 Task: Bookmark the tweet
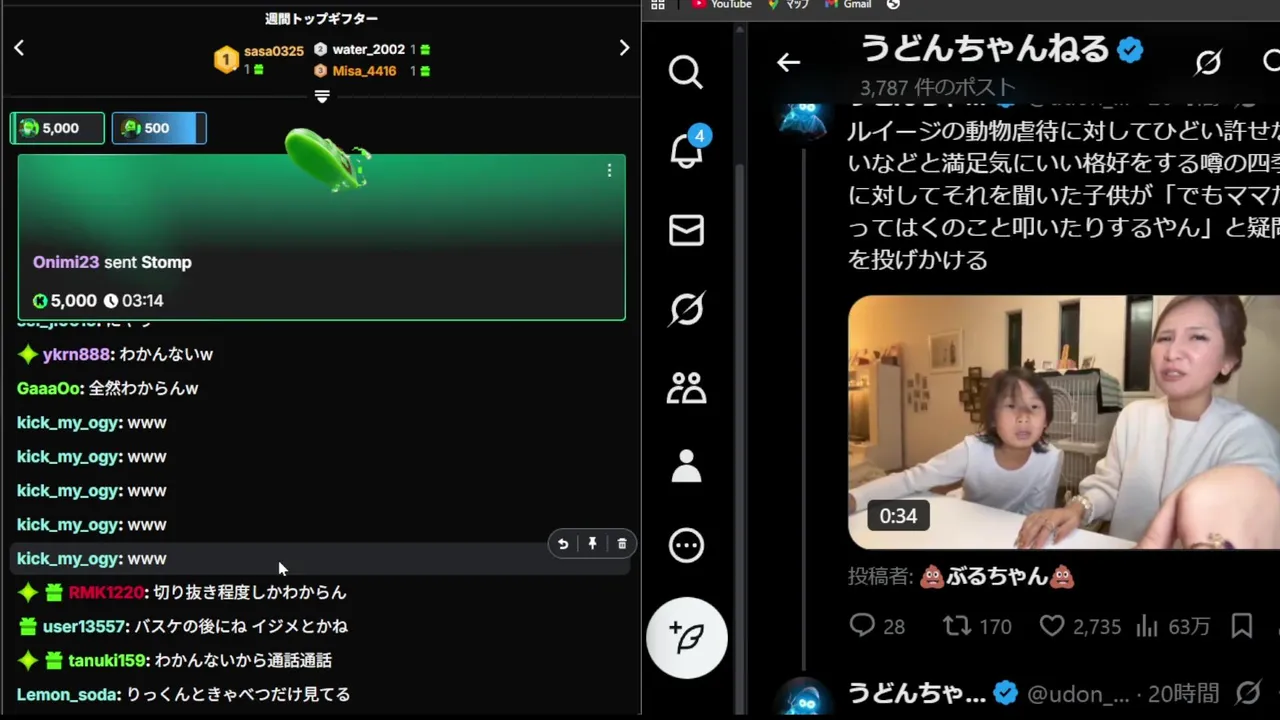tap(1242, 626)
